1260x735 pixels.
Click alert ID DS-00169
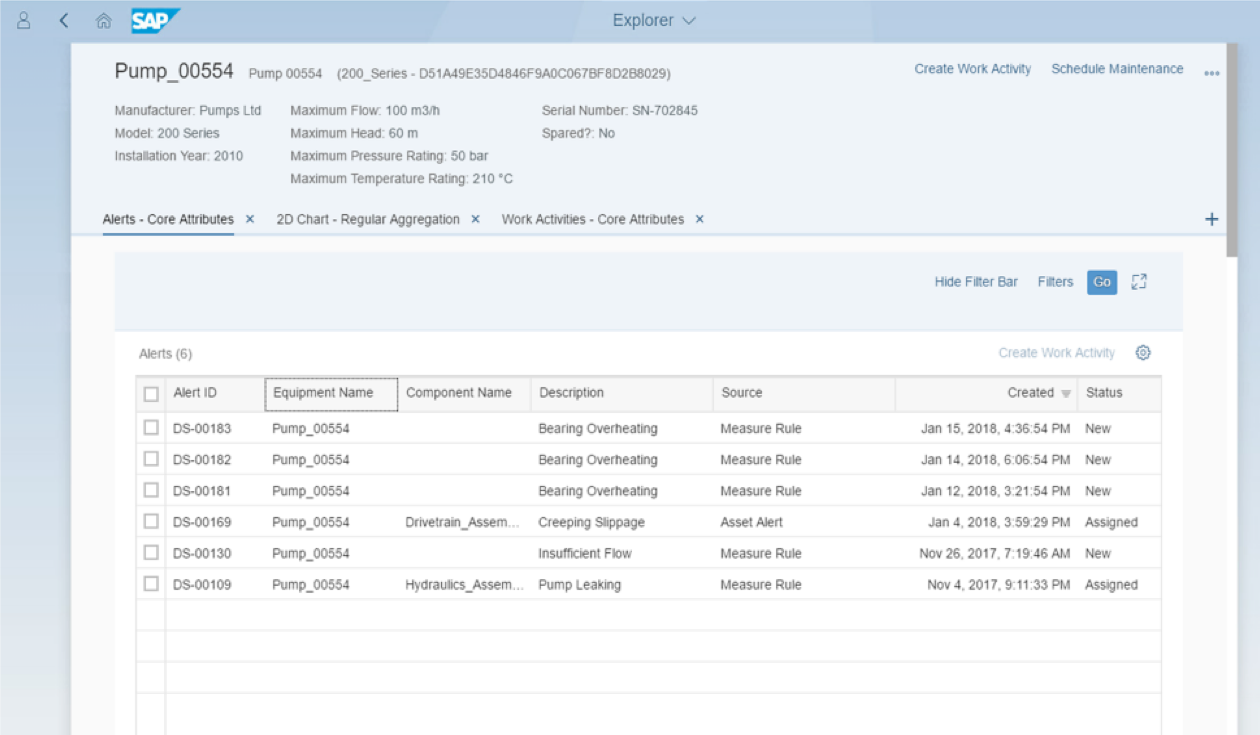(x=202, y=522)
